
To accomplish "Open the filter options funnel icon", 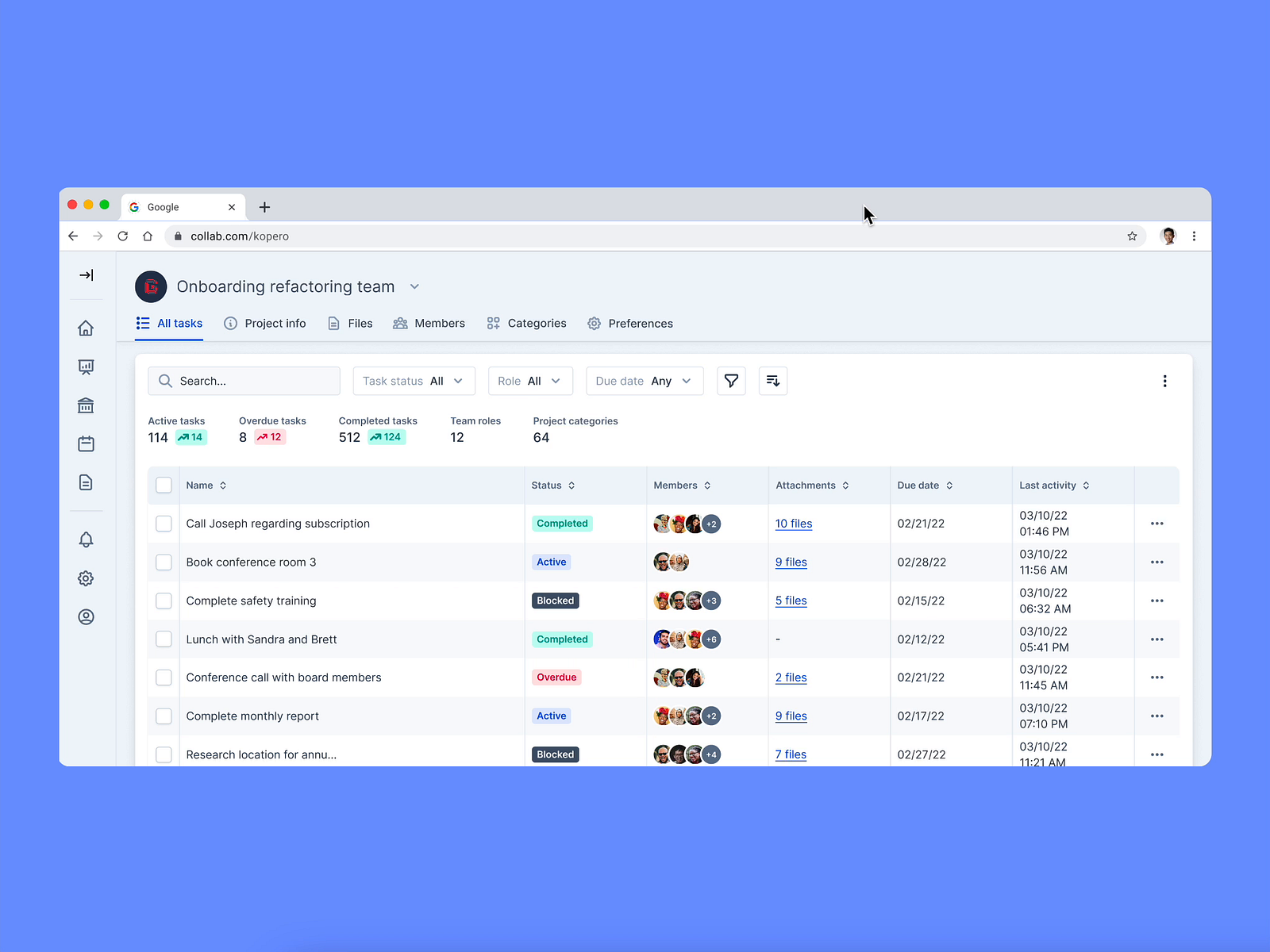I will [x=731, y=381].
